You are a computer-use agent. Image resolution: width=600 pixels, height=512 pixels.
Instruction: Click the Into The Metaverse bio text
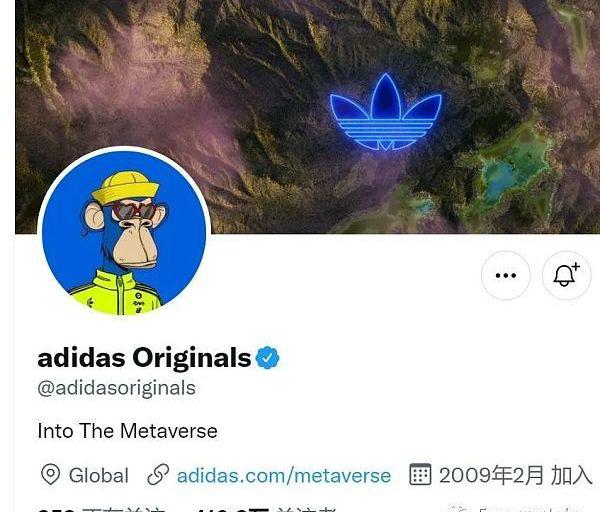127,431
